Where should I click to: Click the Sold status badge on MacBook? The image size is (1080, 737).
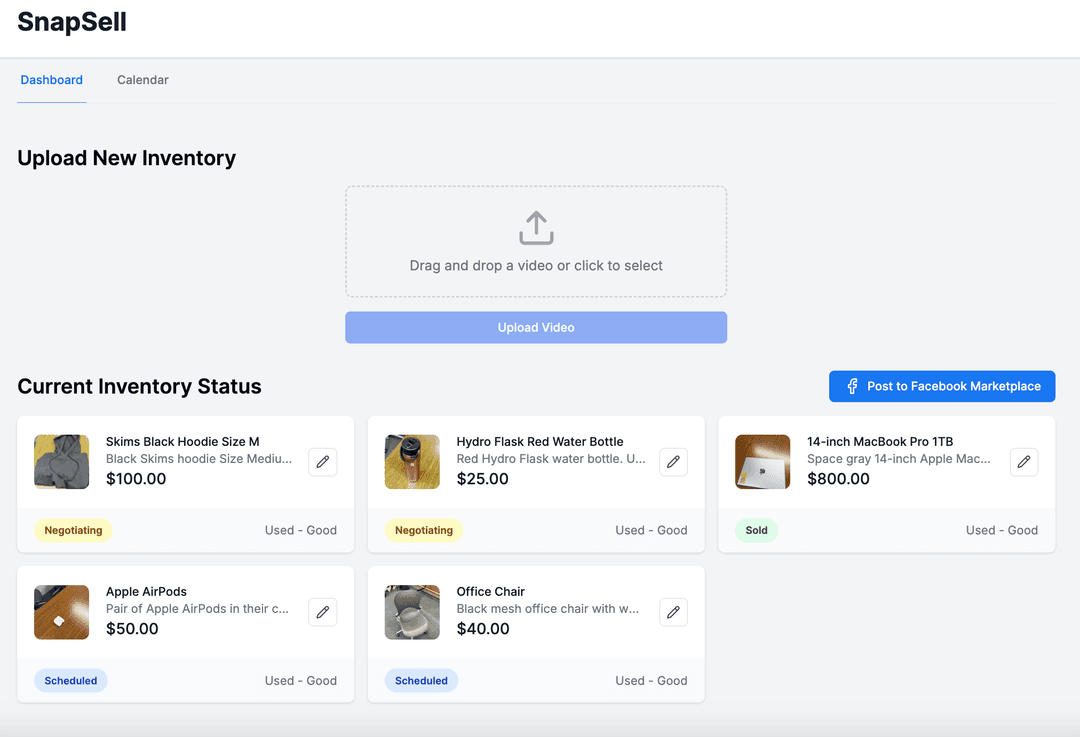[756, 530]
